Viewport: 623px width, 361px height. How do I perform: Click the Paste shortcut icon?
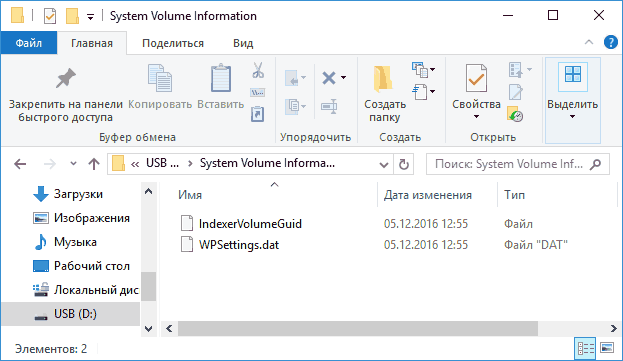click(257, 114)
